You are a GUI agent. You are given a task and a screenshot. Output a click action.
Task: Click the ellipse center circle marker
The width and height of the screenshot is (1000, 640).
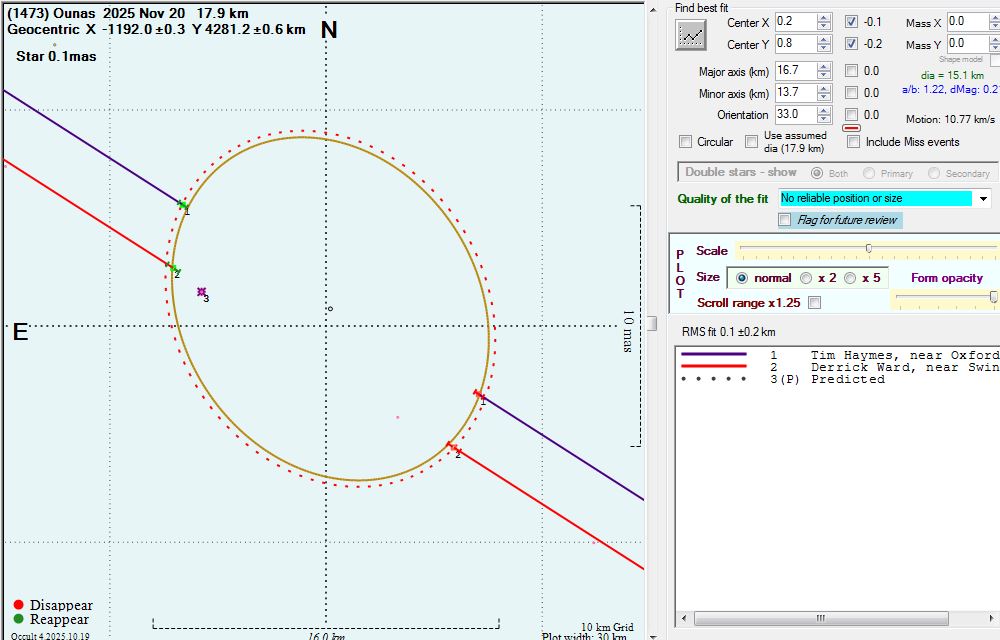tap(330, 309)
